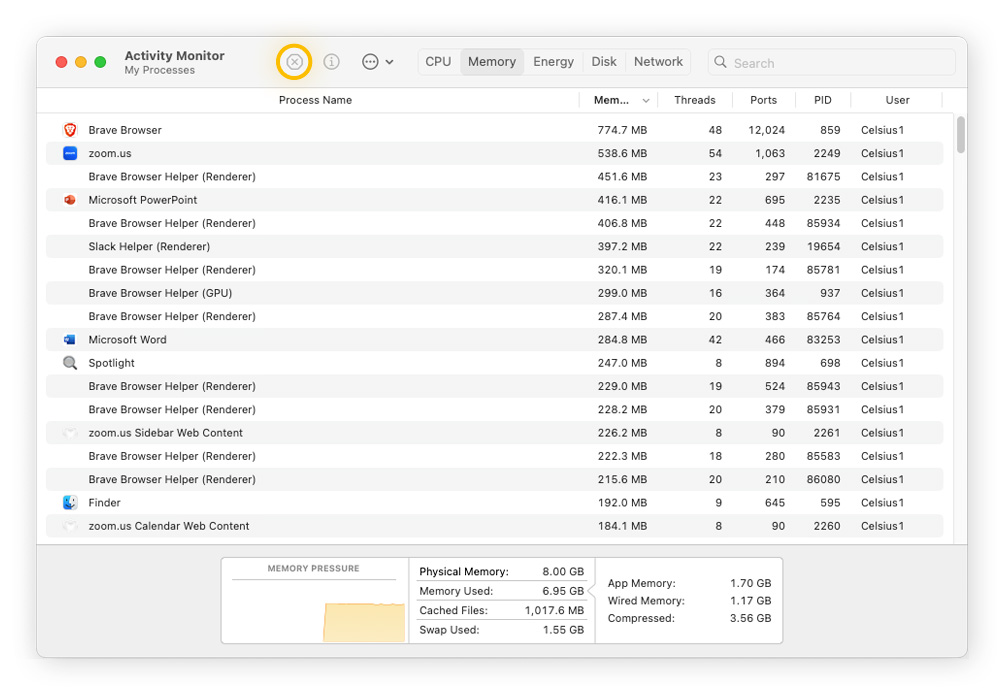Open the Disk tab

604,62
